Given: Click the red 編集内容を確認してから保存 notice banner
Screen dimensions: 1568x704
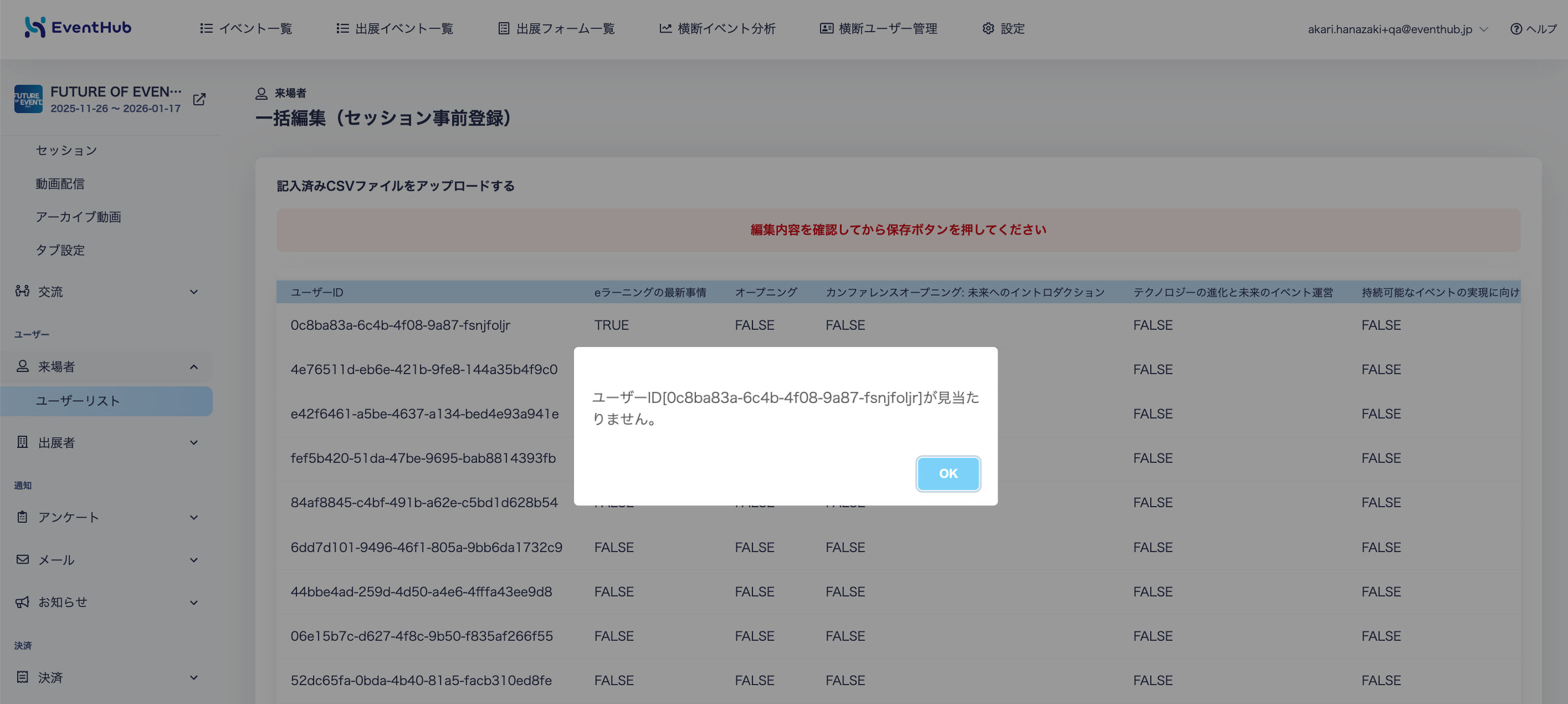Looking at the screenshot, I should (898, 230).
